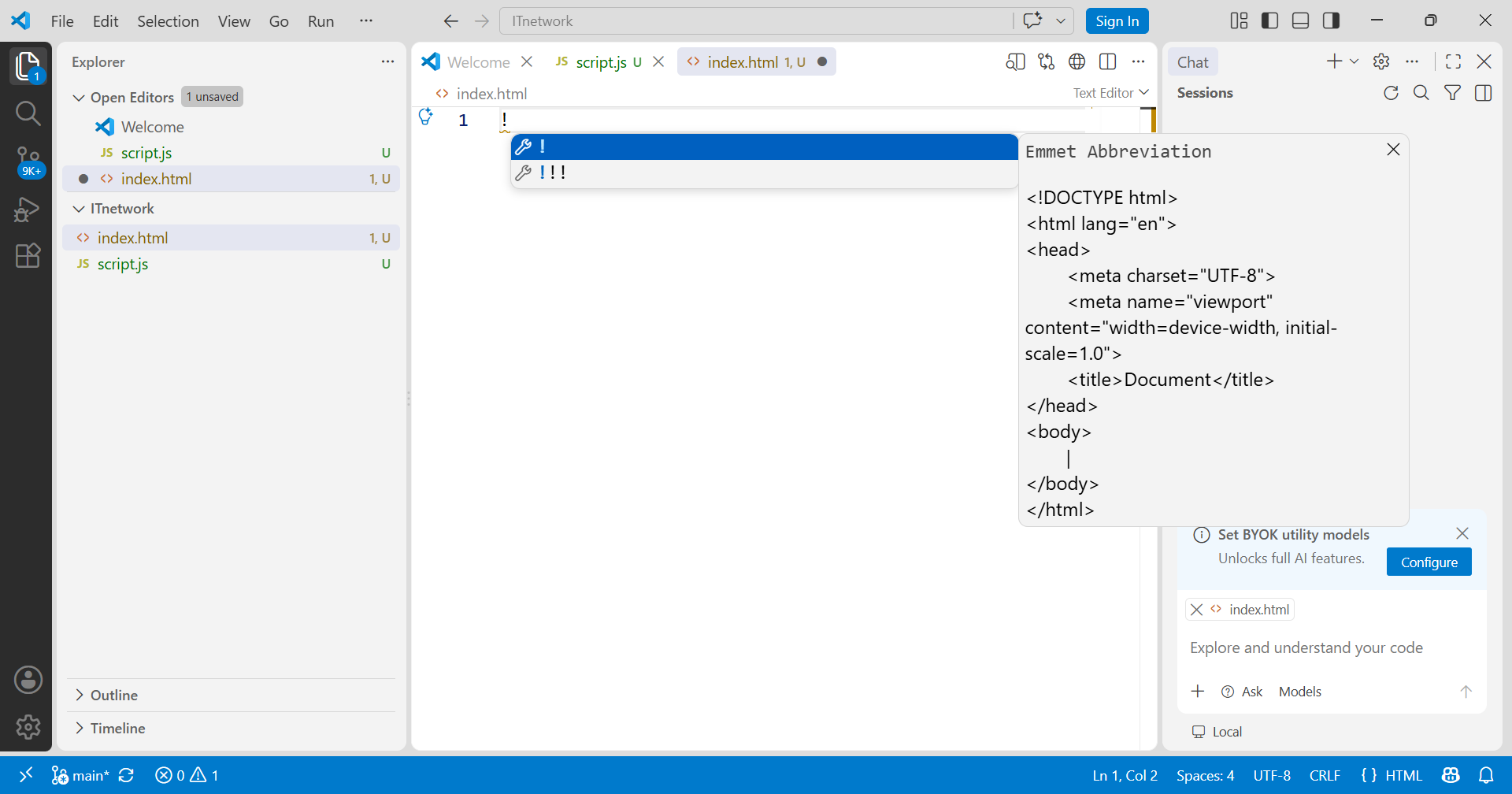
Task: Toggle the primary side bar layout button
Action: [x=1269, y=20]
